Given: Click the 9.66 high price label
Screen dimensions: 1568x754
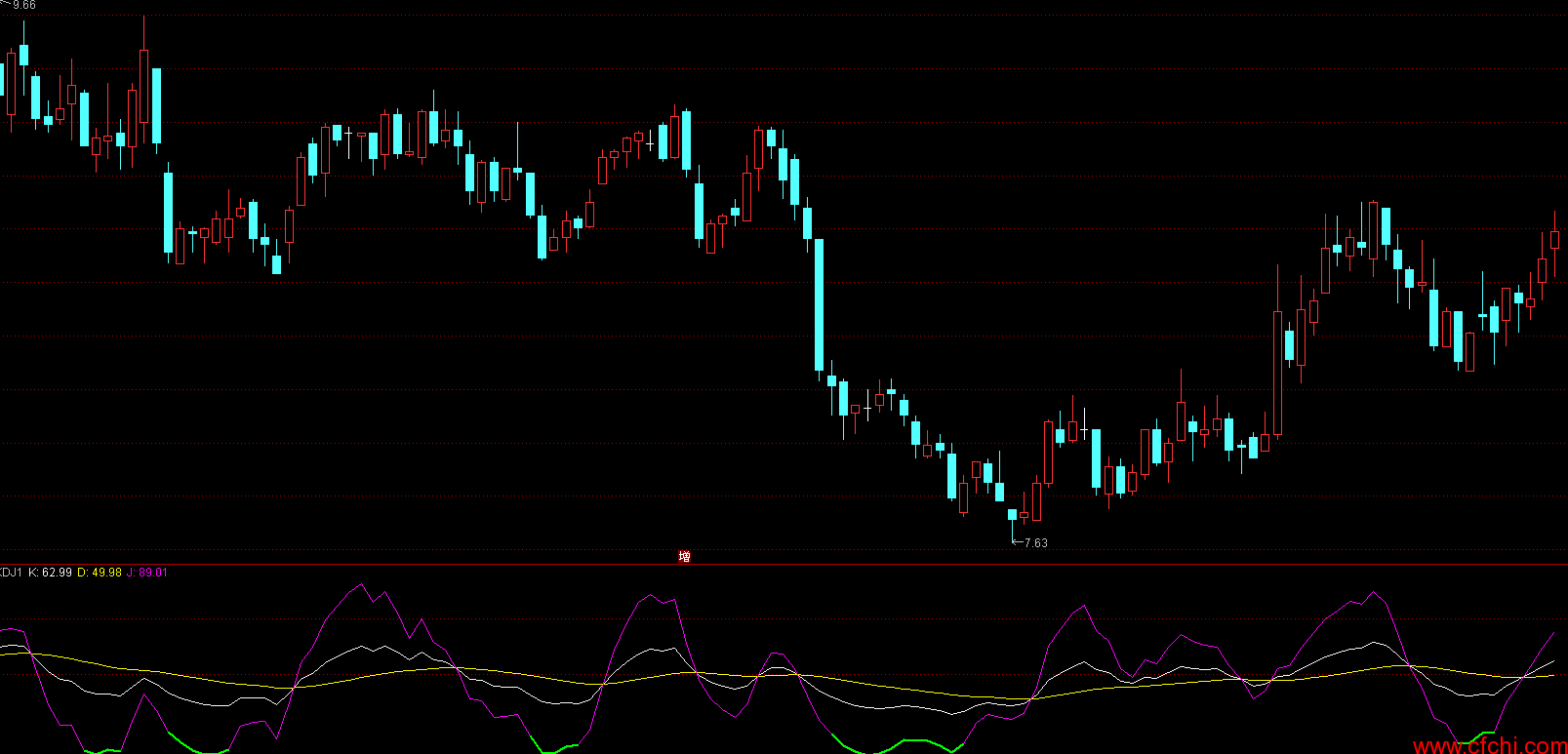Looking at the screenshot, I should click(24, 6).
